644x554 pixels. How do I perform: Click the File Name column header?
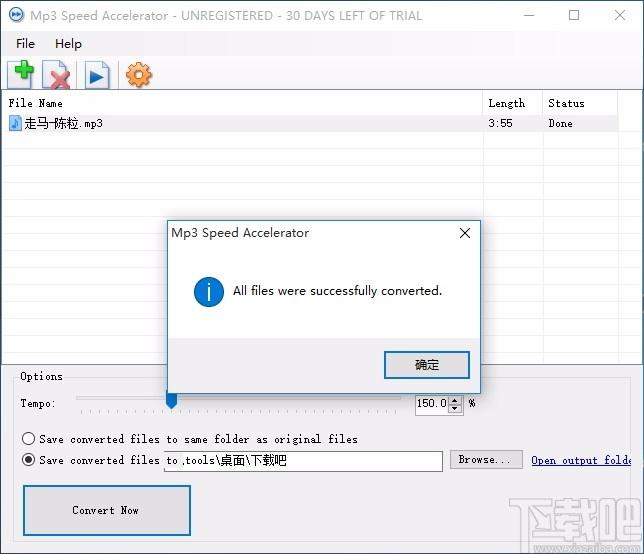point(242,103)
